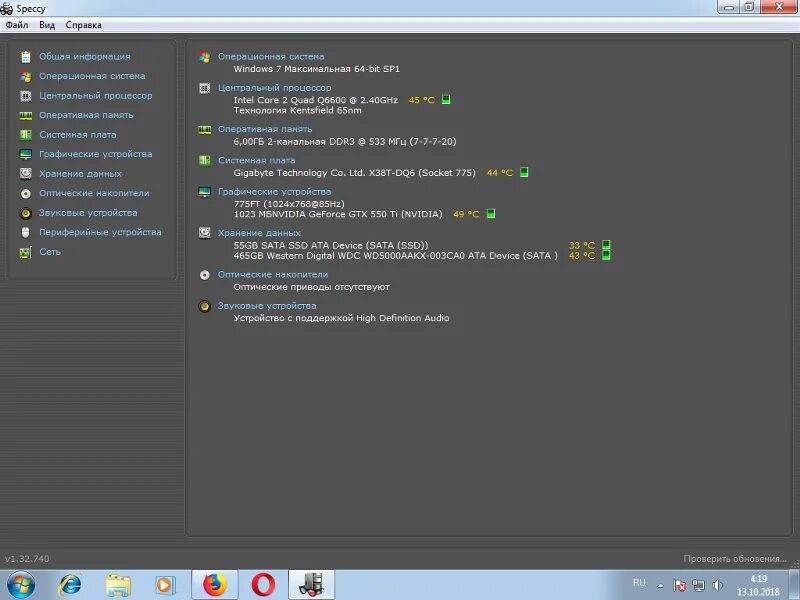Image resolution: width=800 pixels, height=600 pixels.
Task: Click the mouse icon in the sidebar
Action: coord(26,232)
